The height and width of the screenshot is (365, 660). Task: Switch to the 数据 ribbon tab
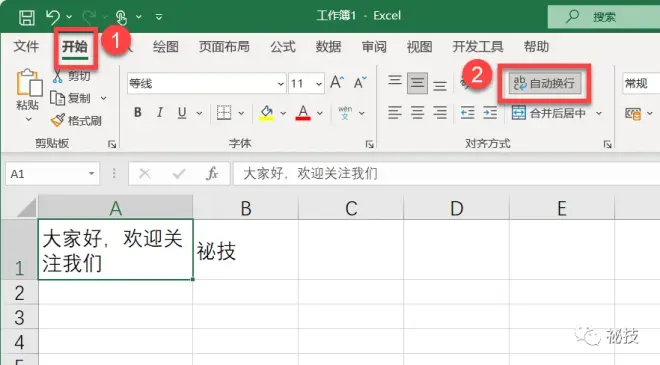[328, 47]
